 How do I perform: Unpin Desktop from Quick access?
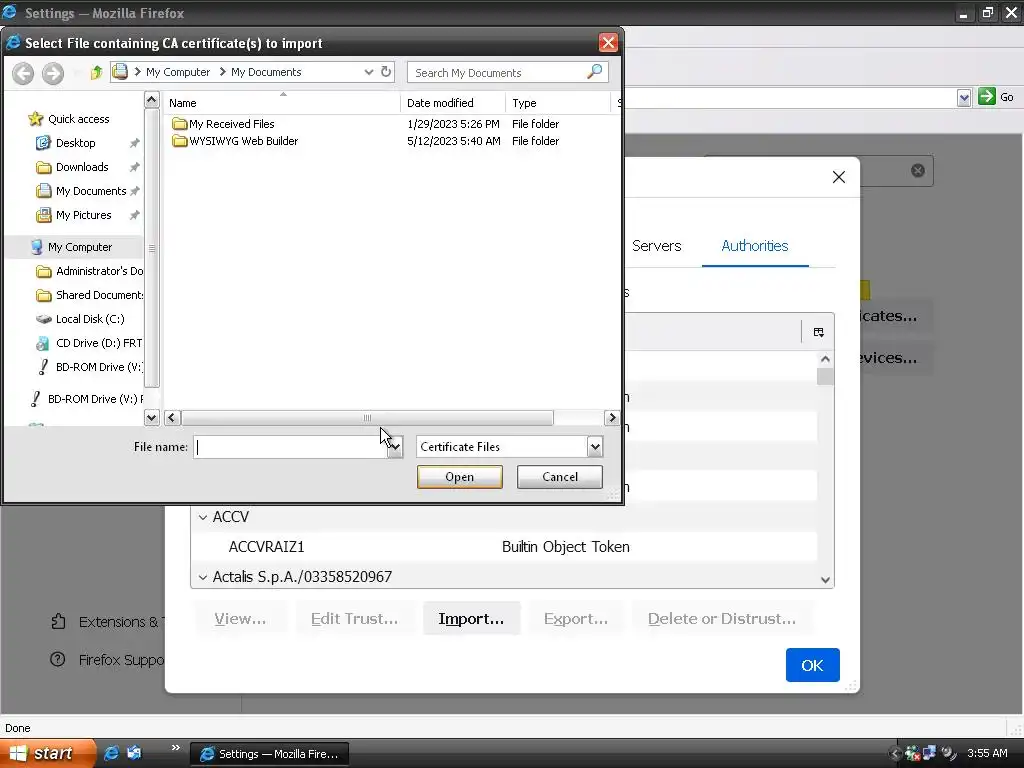point(135,143)
